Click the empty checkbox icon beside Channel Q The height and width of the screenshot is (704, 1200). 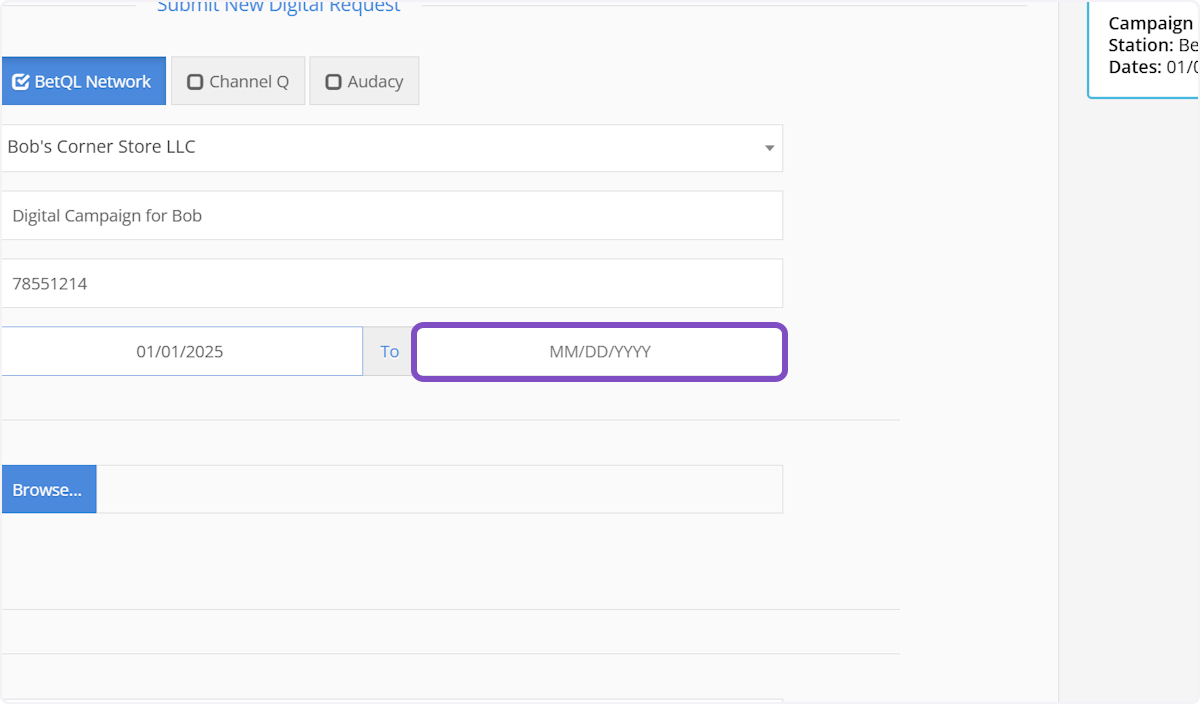point(195,82)
